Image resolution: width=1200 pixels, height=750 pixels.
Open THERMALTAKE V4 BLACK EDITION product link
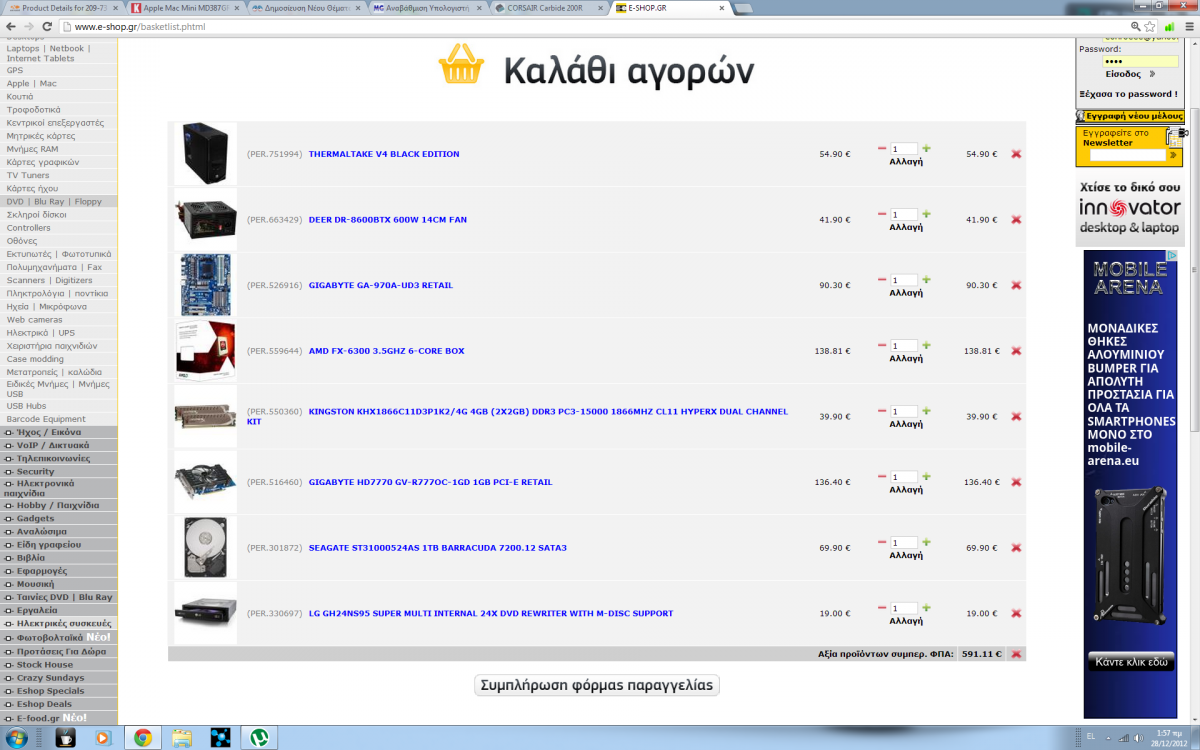coord(384,154)
